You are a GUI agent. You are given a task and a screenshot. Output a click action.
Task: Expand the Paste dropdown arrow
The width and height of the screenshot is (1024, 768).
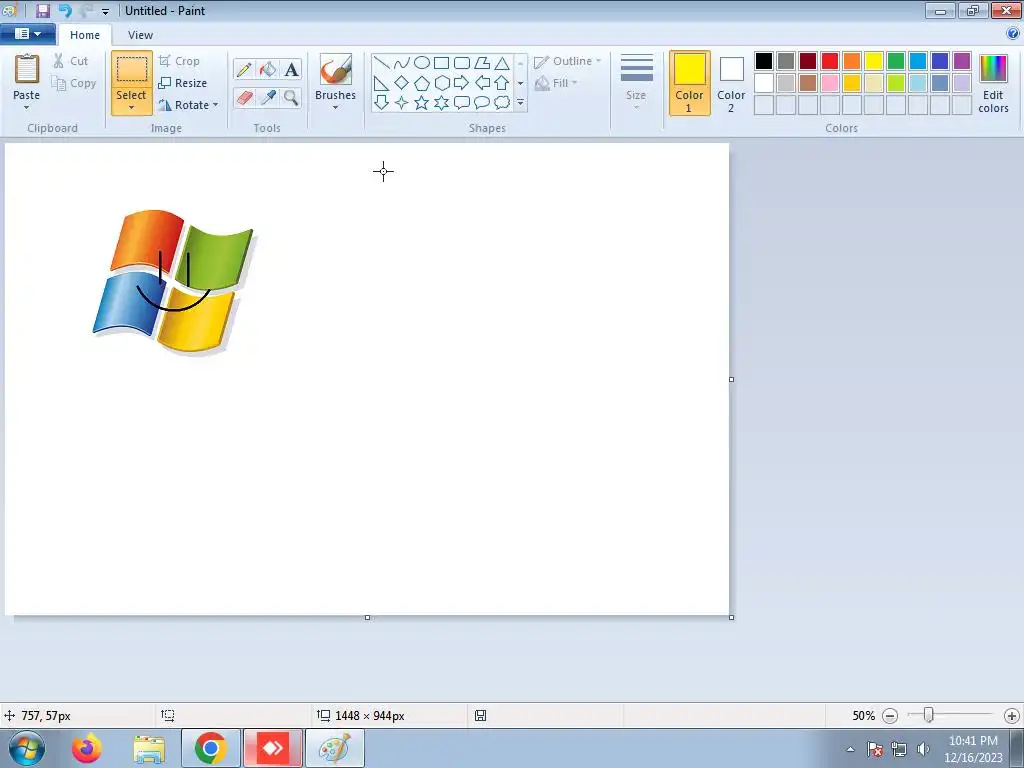pyautogui.click(x=27, y=108)
